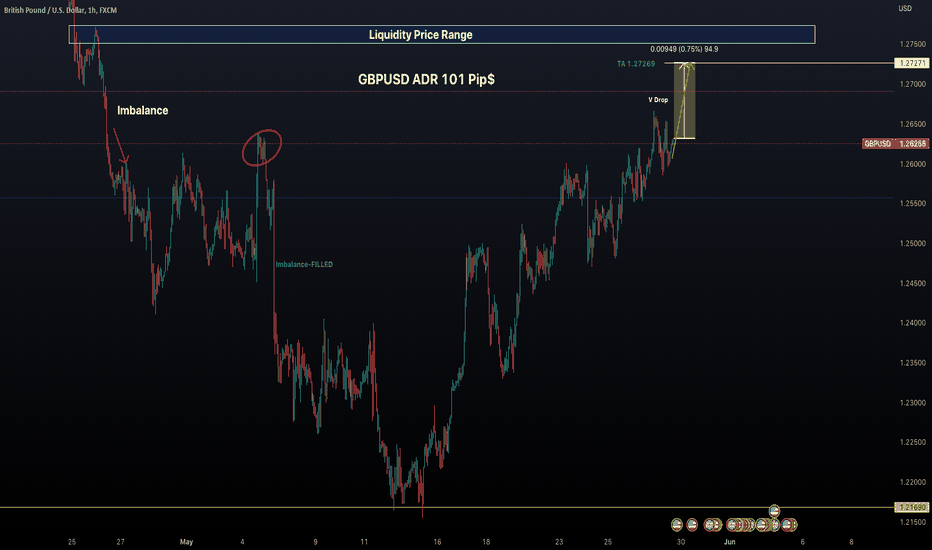Viewport: 932px width, 550px height.
Task: Click the 1.21690 horizontal line price tag
Action: click(911, 507)
